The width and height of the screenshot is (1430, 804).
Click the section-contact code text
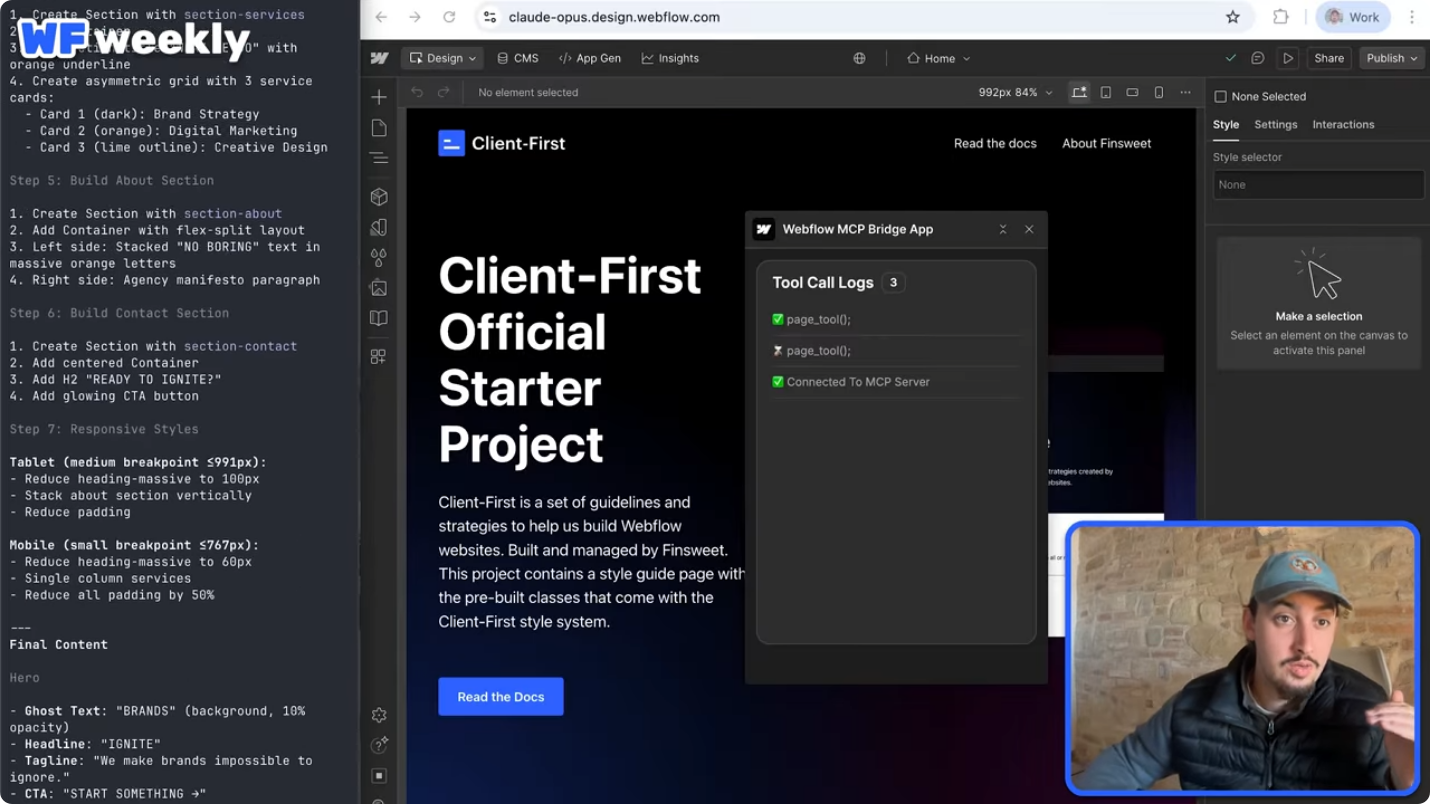[x=240, y=346]
